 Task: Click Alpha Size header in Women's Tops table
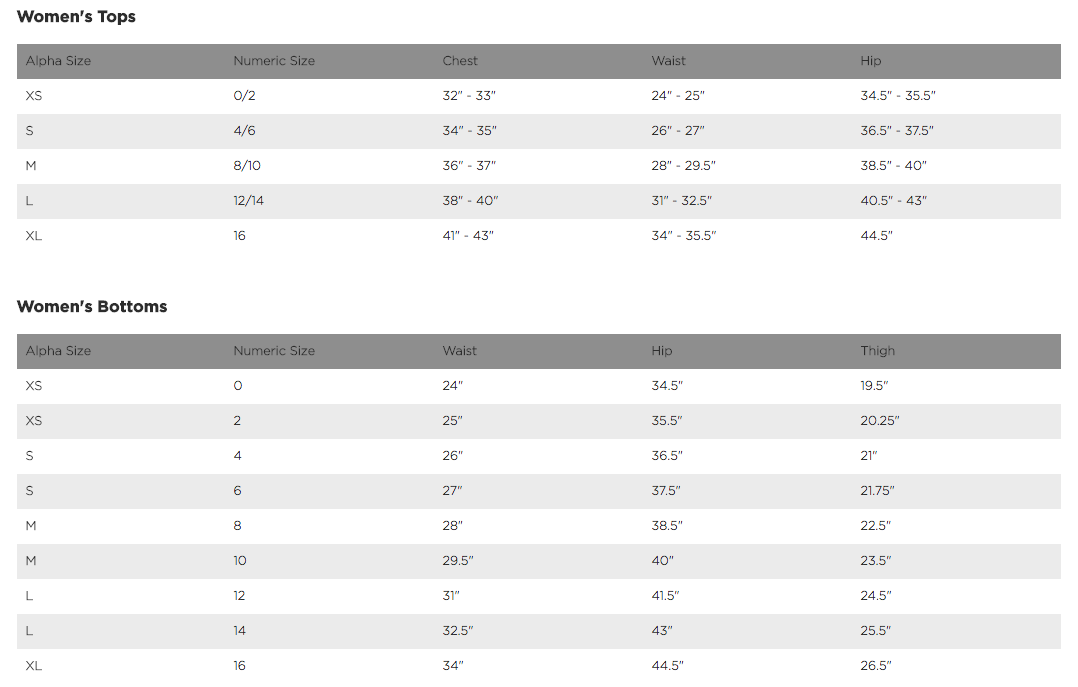(58, 61)
